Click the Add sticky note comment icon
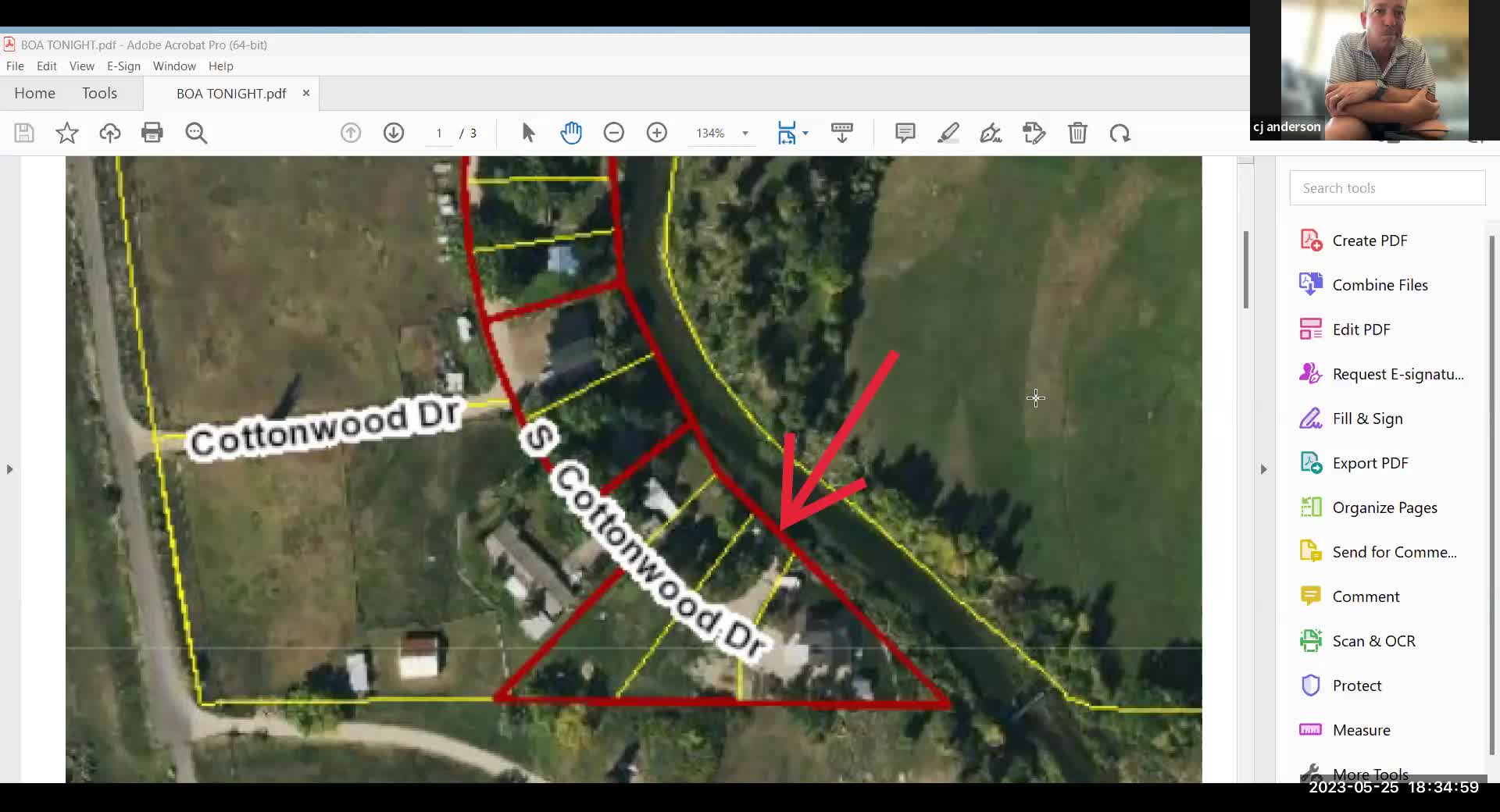The width and height of the screenshot is (1500, 812). coord(905,133)
